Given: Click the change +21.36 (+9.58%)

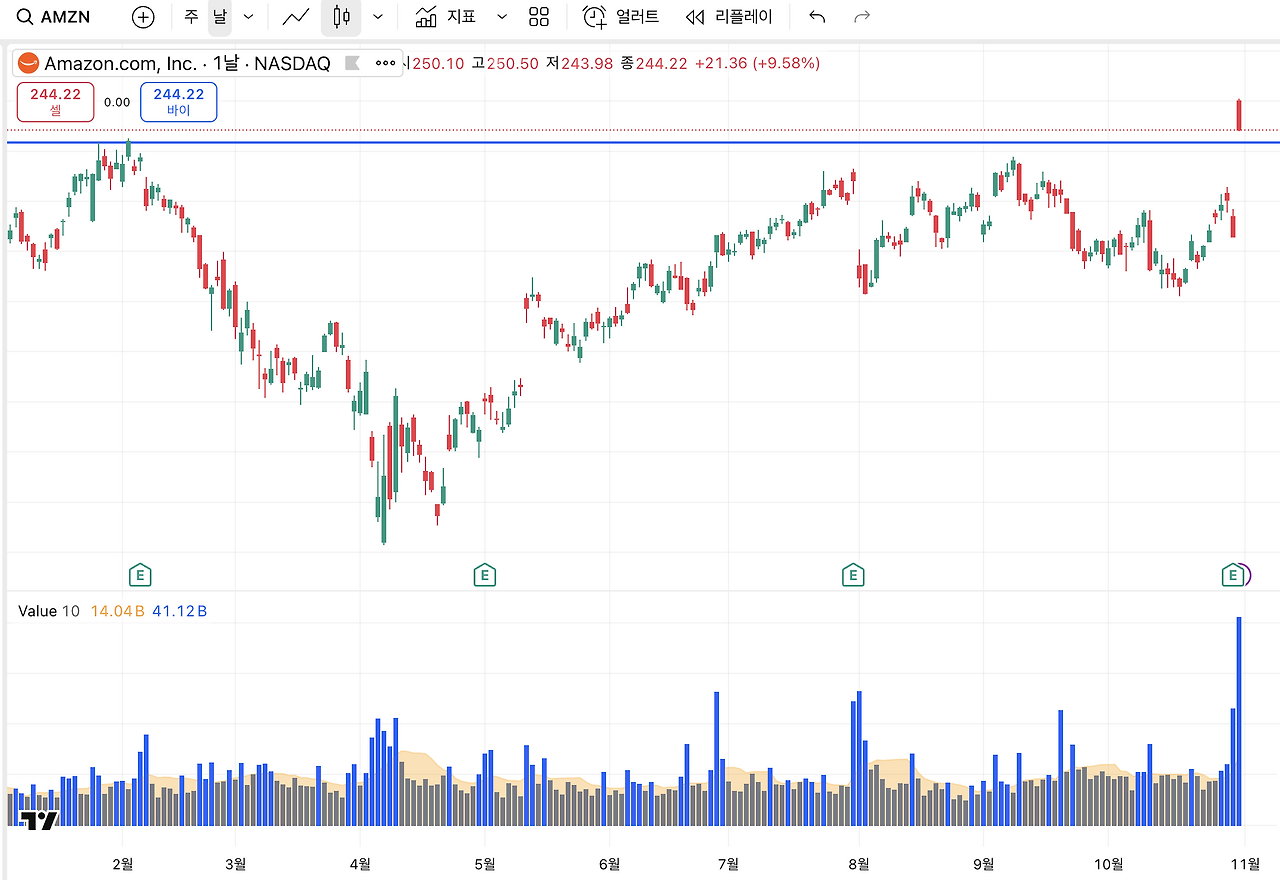Looking at the screenshot, I should [758, 63].
